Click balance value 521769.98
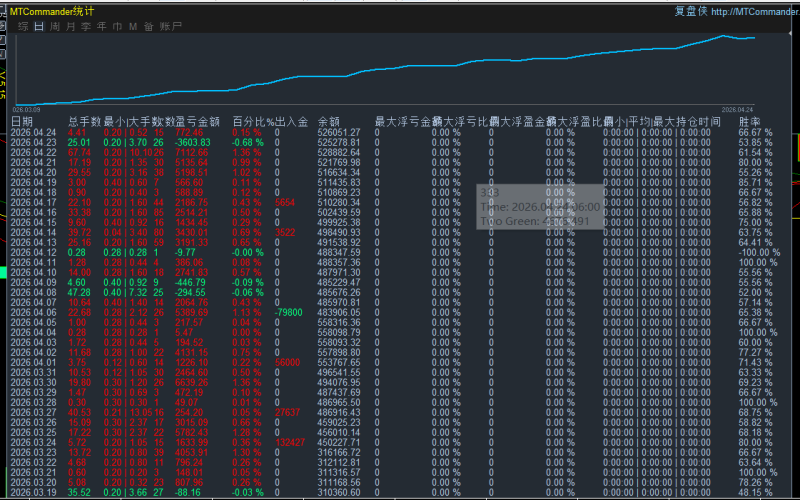 click(339, 163)
